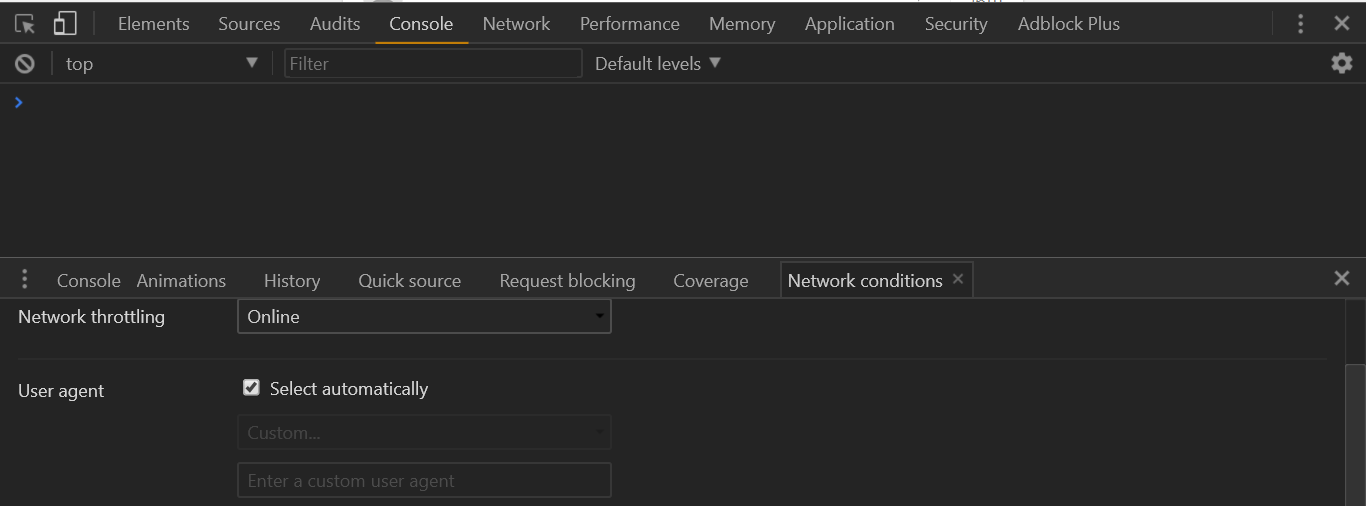The width and height of the screenshot is (1366, 506).
Task: Toggle the device toolbar icon
Action: coord(65,24)
